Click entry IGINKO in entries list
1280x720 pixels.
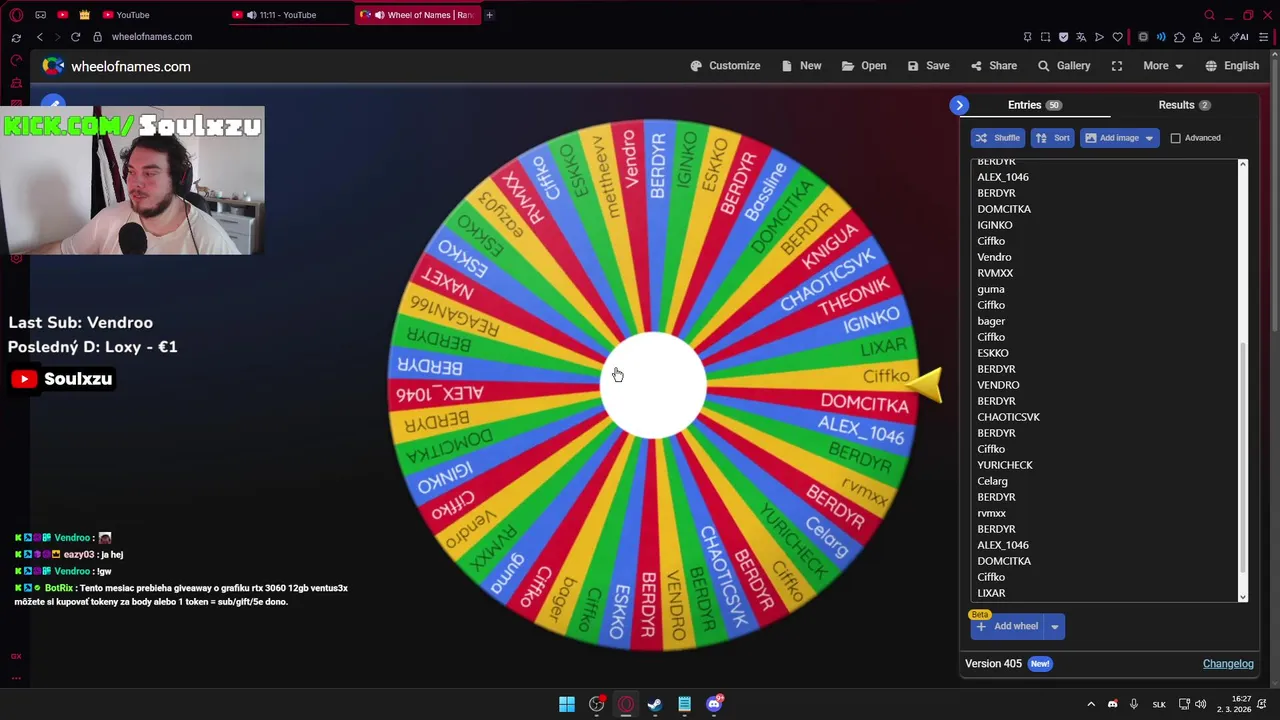pyautogui.click(x=994, y=225)
